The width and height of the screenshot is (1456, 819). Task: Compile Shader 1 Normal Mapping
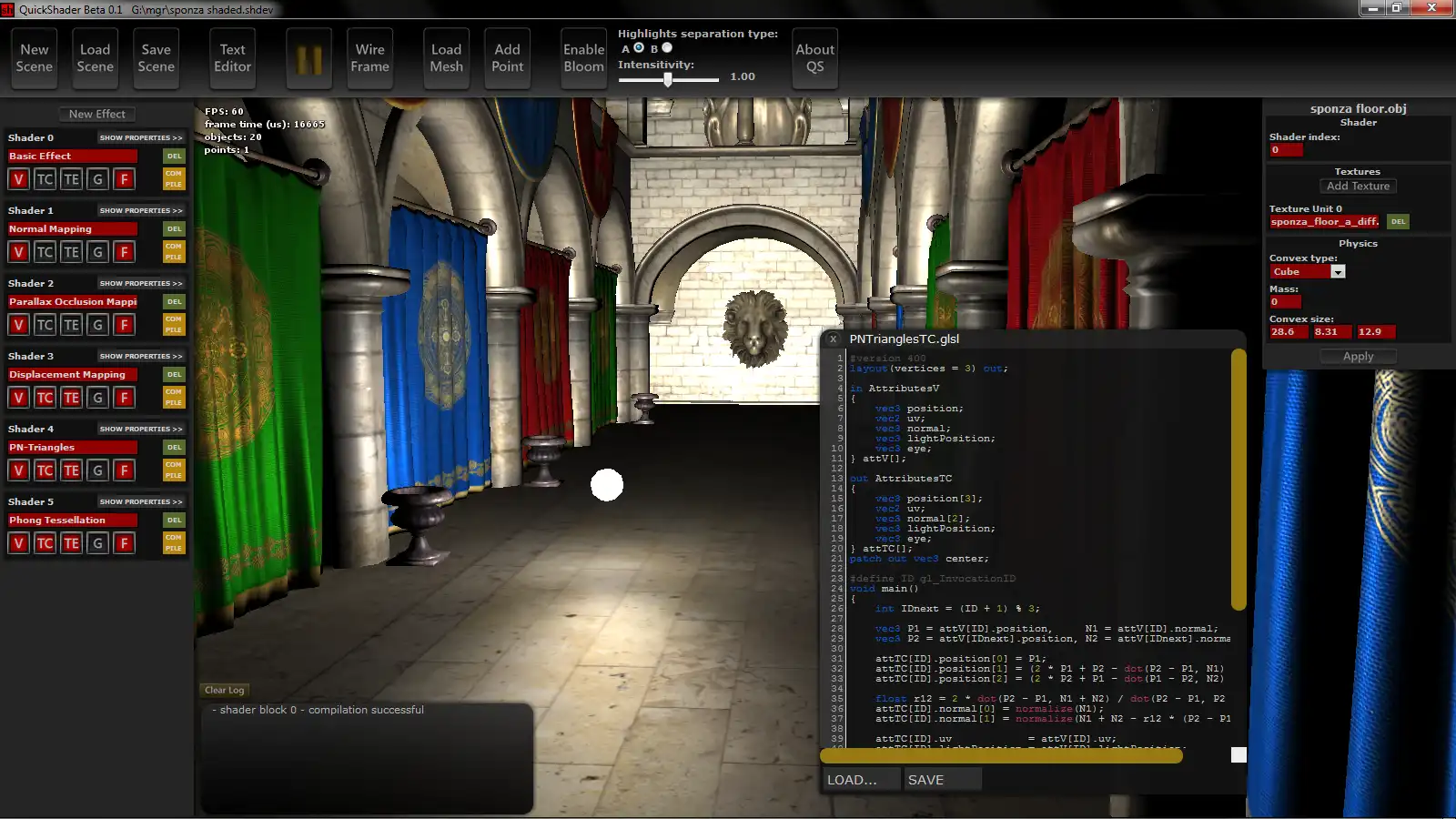[x=174, y=252]
